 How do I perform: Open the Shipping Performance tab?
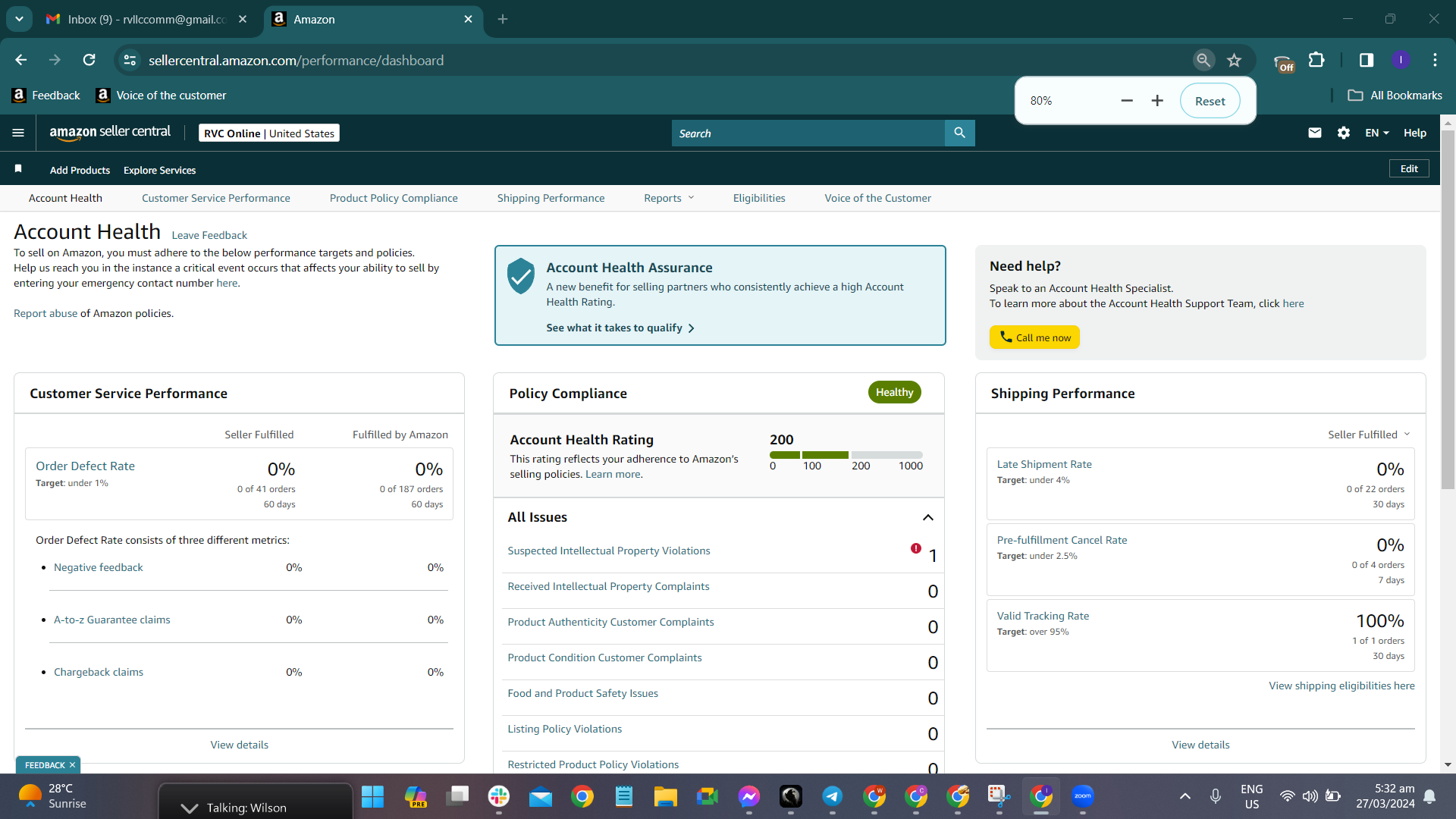[551, 198]
